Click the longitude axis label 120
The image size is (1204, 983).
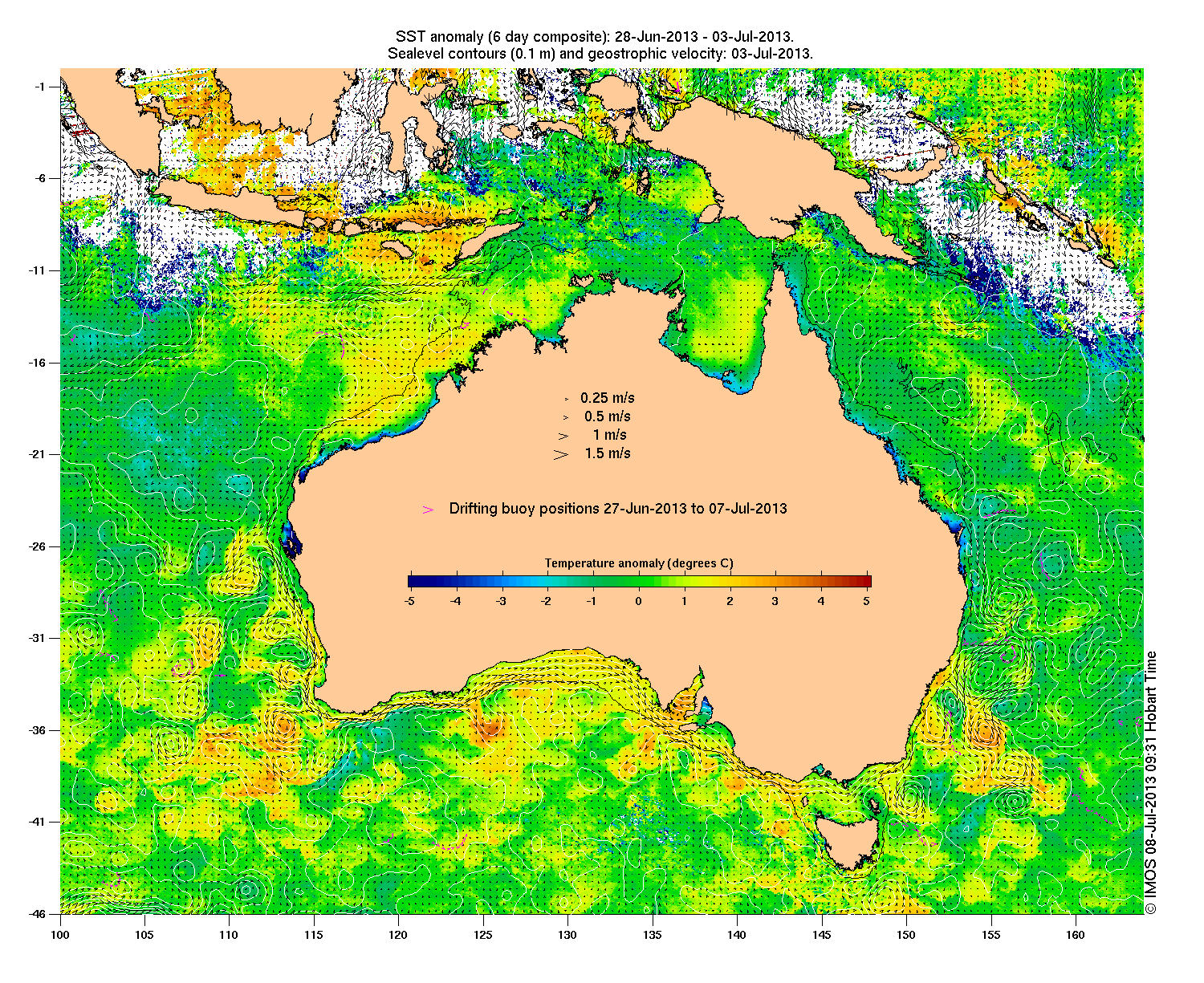[398, 935]
